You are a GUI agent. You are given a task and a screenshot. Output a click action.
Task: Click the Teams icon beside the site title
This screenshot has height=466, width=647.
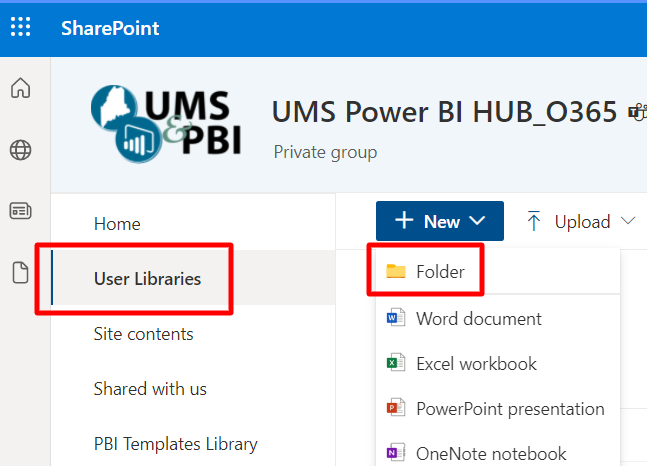[x=638, y=112]
